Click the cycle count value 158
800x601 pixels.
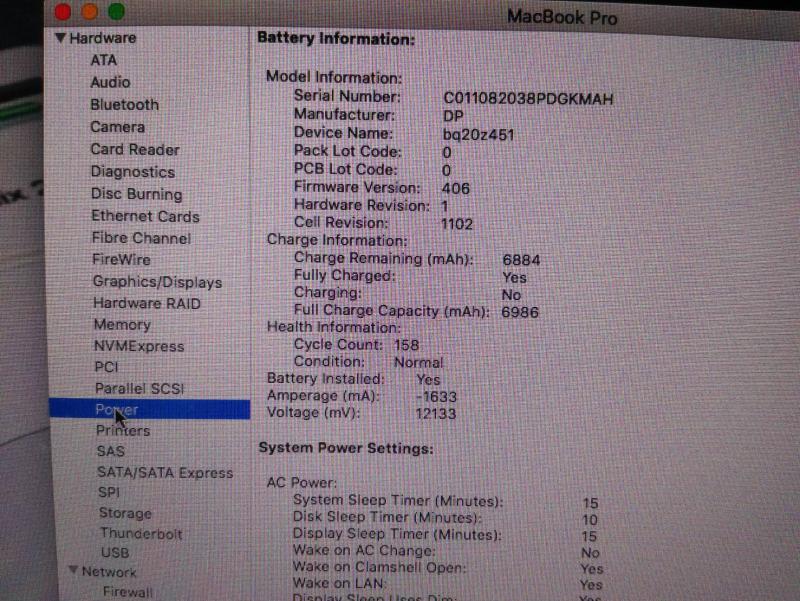[407, 345]
